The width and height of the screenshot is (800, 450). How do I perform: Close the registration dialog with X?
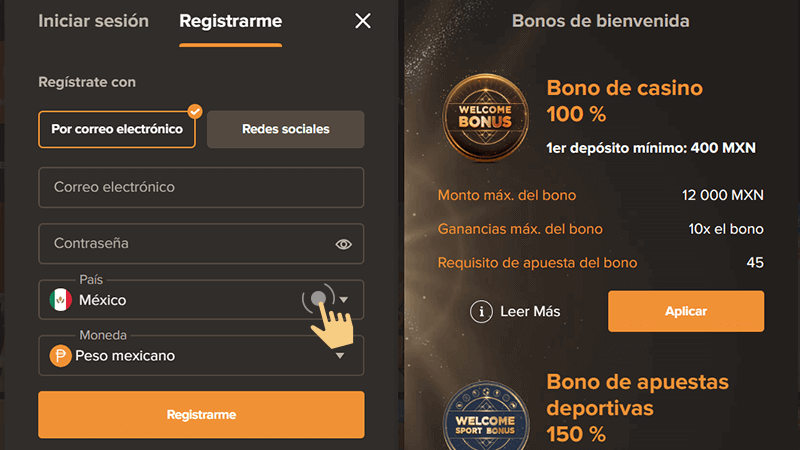[x=363, y=21]
